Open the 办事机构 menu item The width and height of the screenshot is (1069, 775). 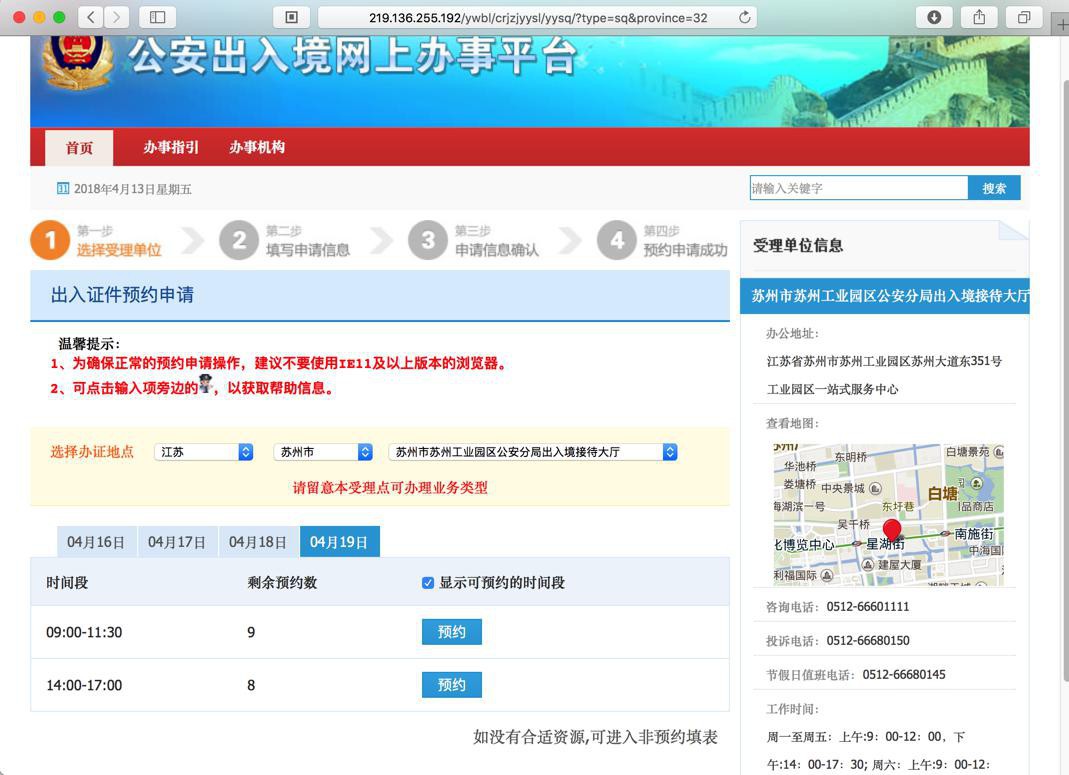point(257,147)
